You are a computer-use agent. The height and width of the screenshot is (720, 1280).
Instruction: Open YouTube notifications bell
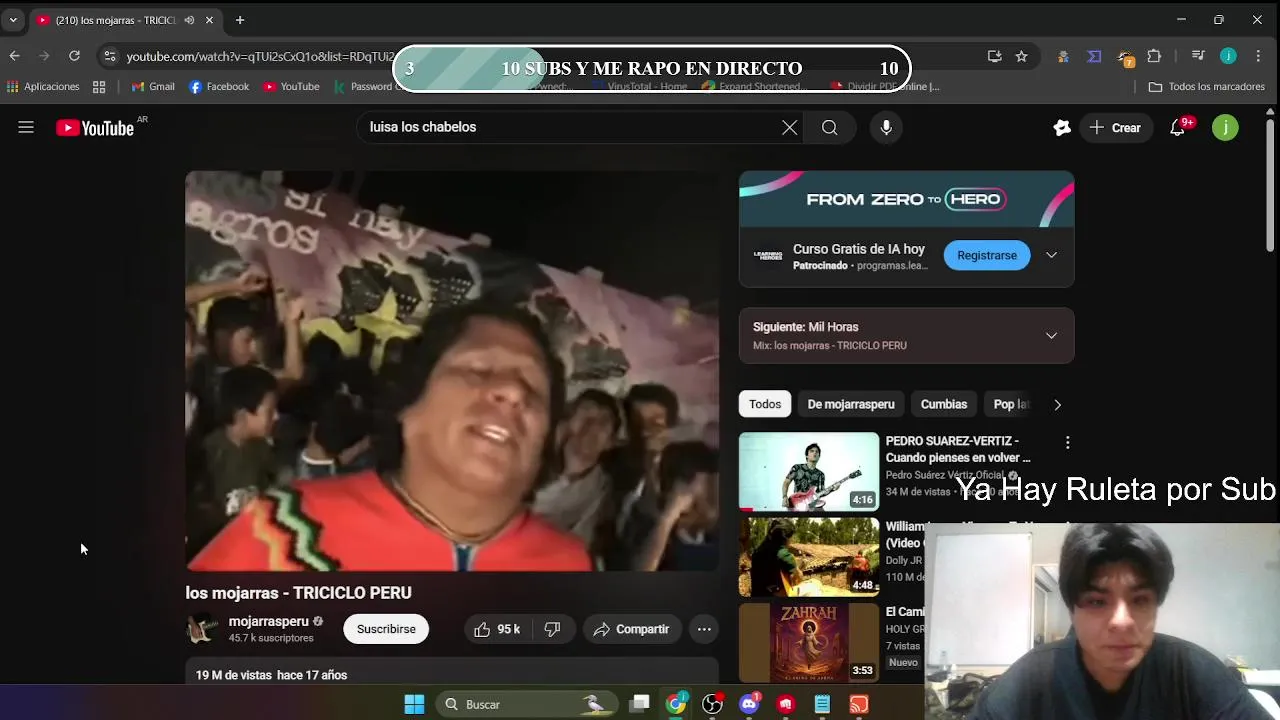pyautogui.click(x=1178, y=127)
